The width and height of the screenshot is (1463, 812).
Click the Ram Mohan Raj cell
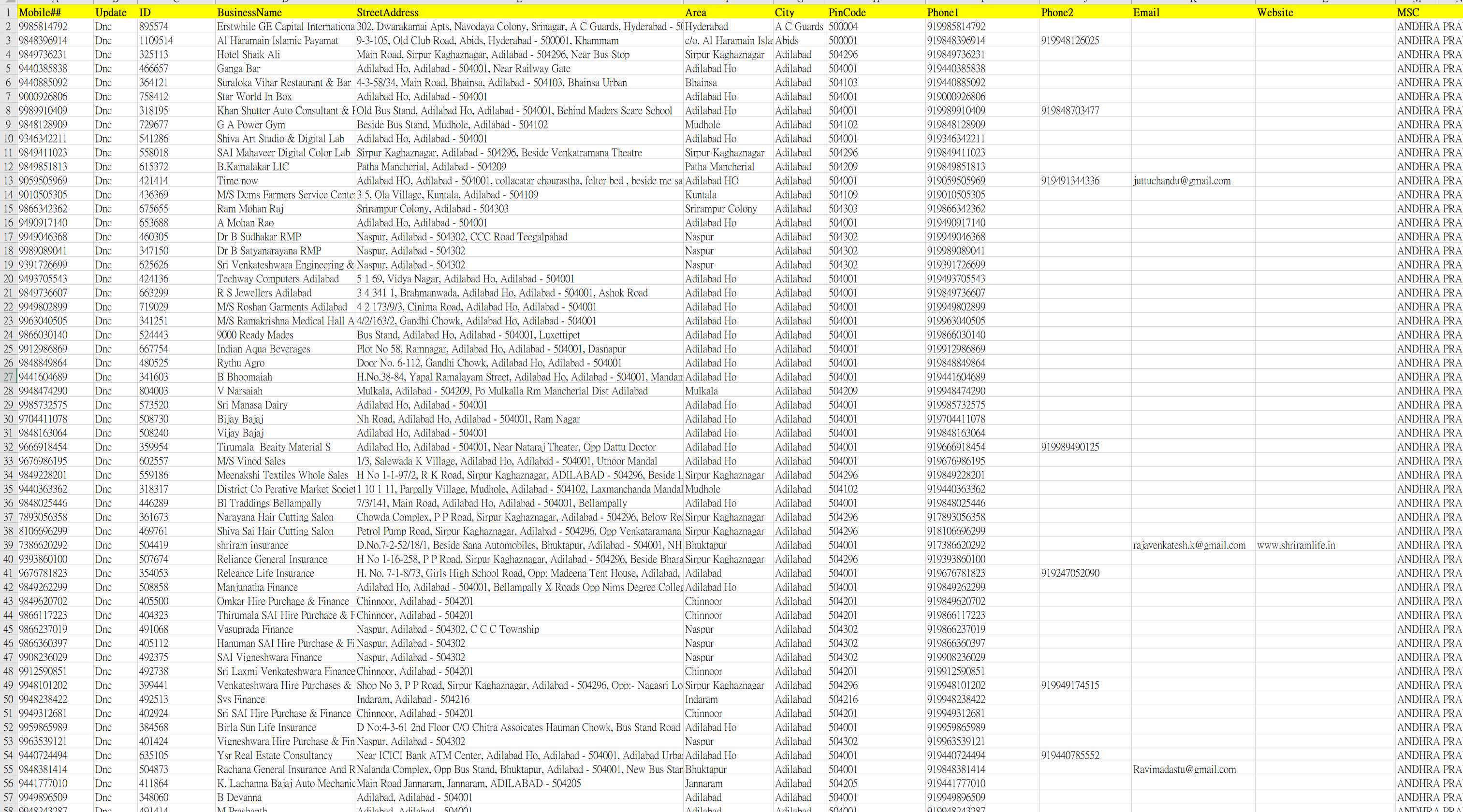[285, 208]
